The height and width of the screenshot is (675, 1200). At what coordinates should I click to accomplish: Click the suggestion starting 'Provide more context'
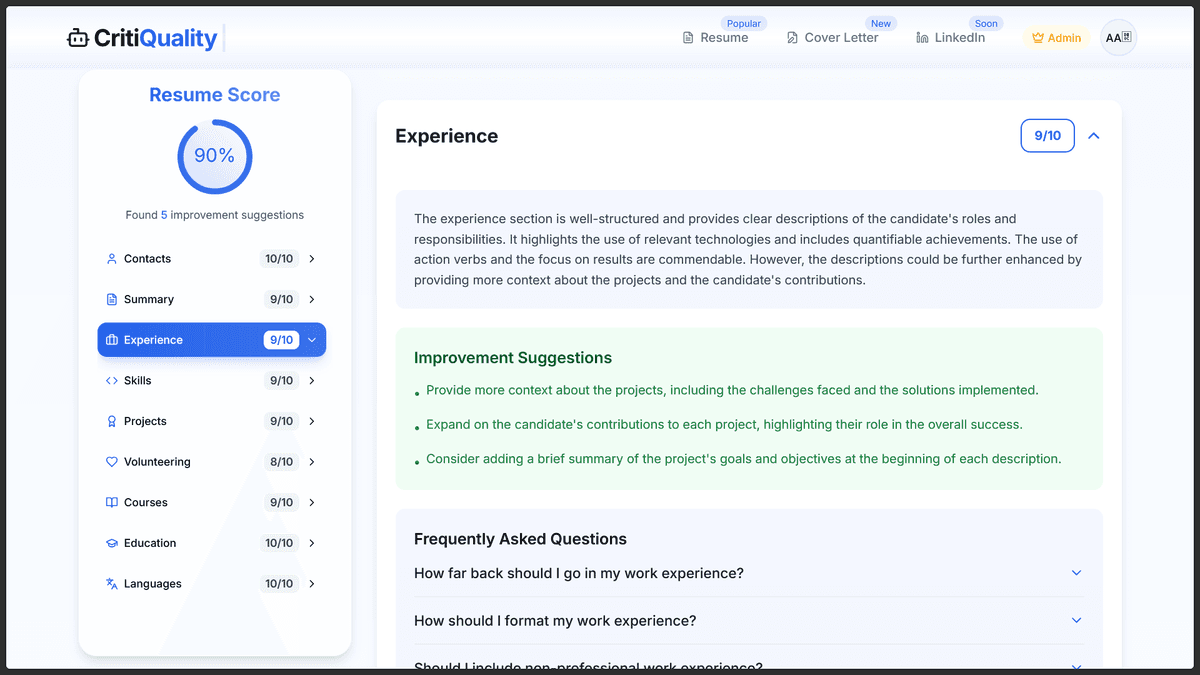click(732, 390)
